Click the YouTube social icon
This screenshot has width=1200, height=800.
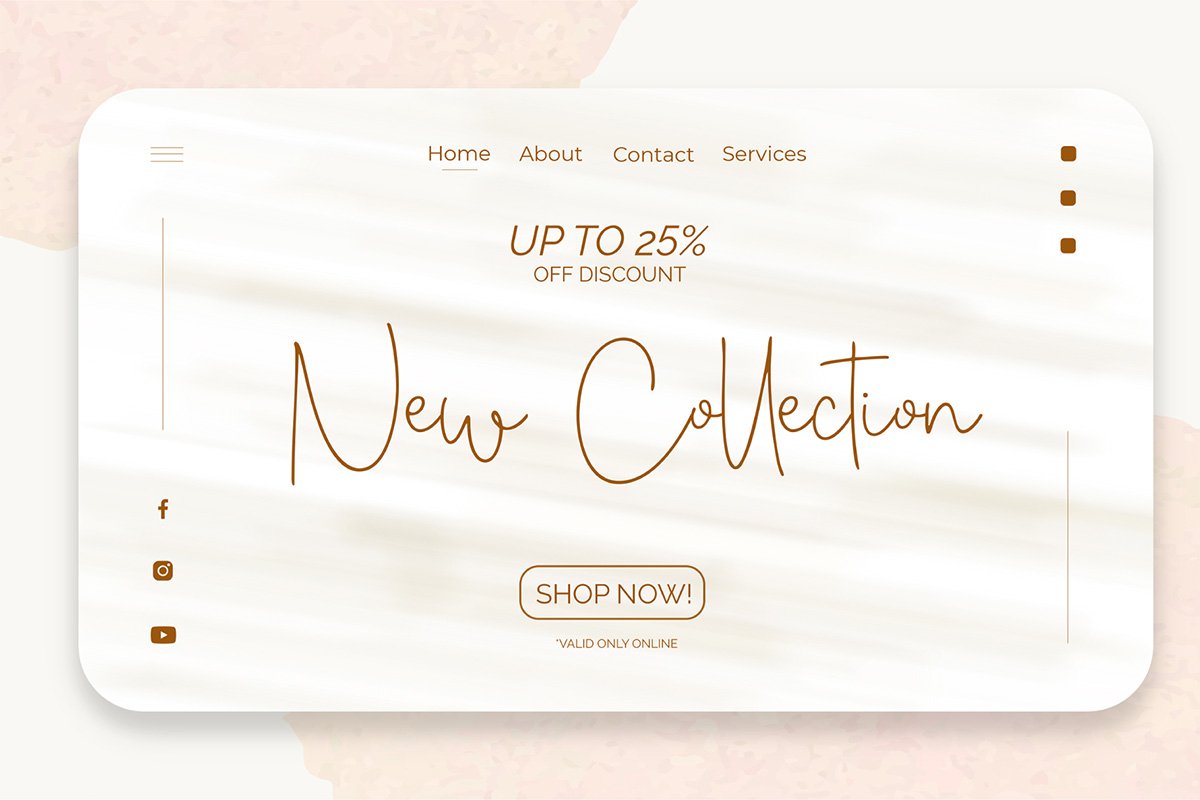click(x=163, y=635)
